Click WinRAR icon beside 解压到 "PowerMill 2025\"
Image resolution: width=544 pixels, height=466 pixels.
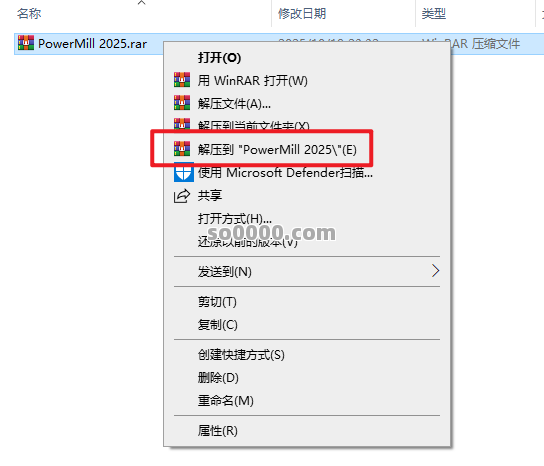tap(182, 149)
